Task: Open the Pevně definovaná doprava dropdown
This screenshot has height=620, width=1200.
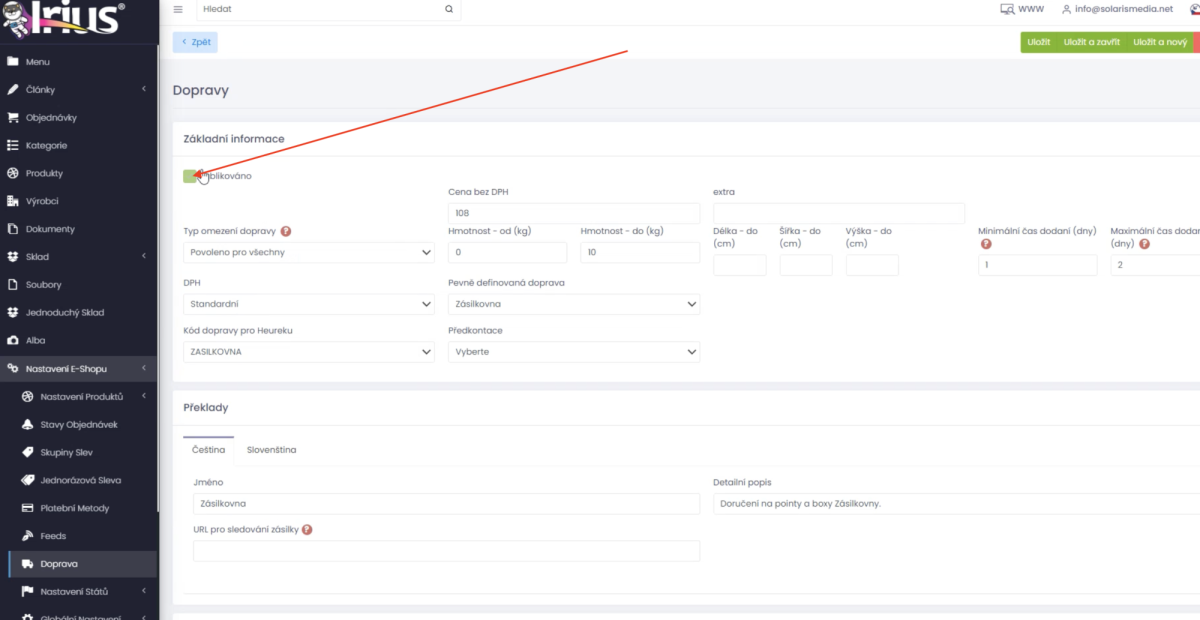Action: coord(574,303)
